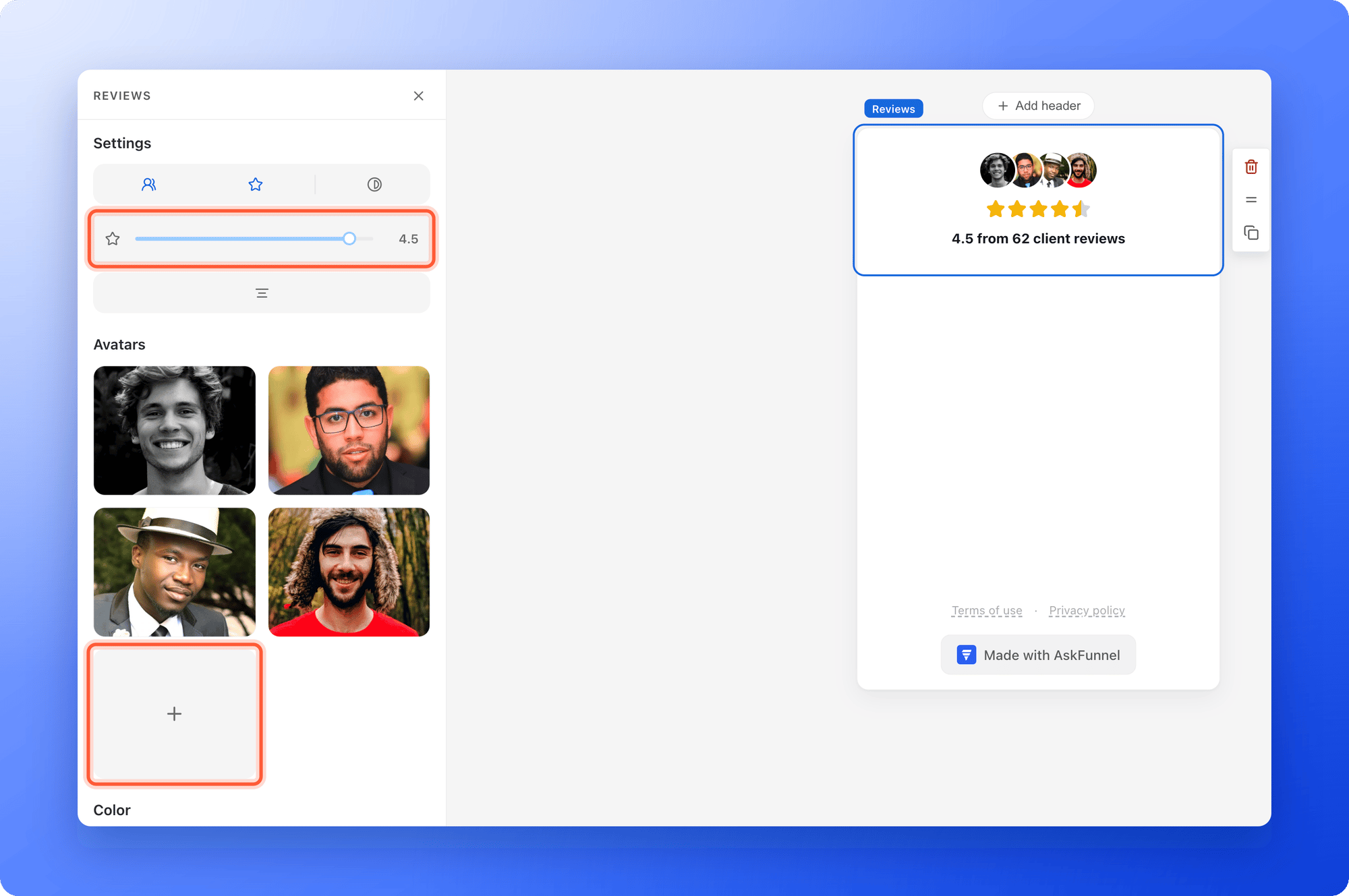
Task: Select the avatar of man with hat
Action: tap(175, 572)
